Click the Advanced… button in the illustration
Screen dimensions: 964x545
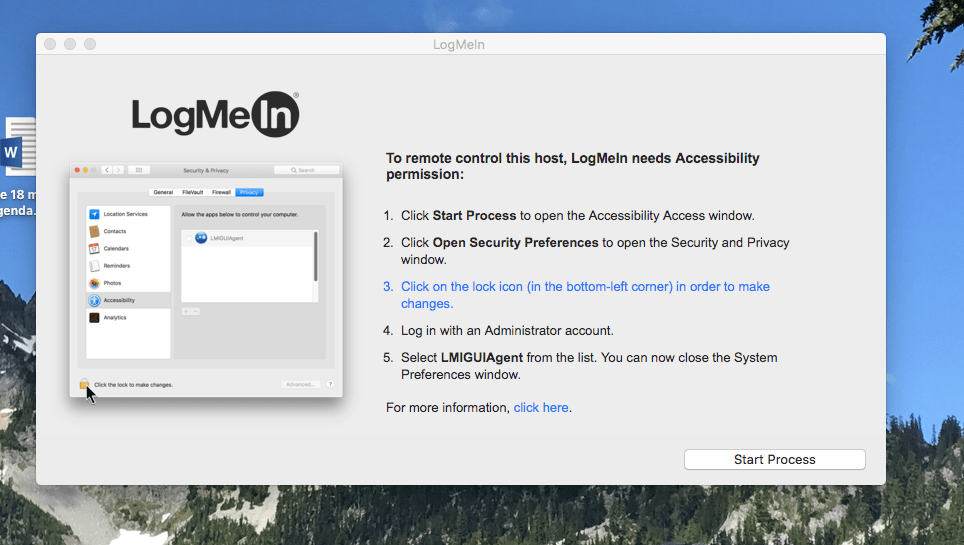(x=301, y=384)
